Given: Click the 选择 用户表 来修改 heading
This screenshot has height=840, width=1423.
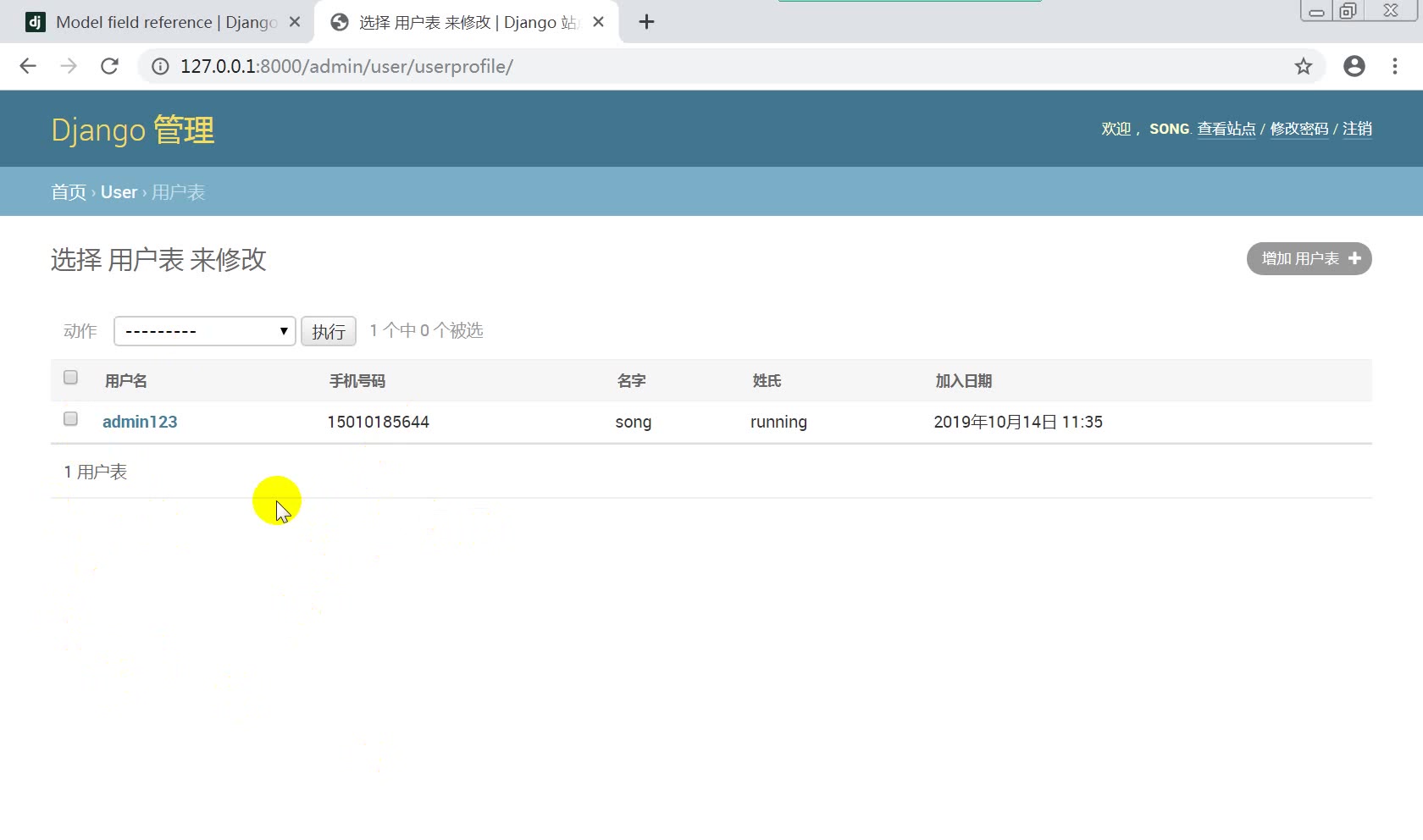Looking at the screenshot, I should (x=158, y=259).
